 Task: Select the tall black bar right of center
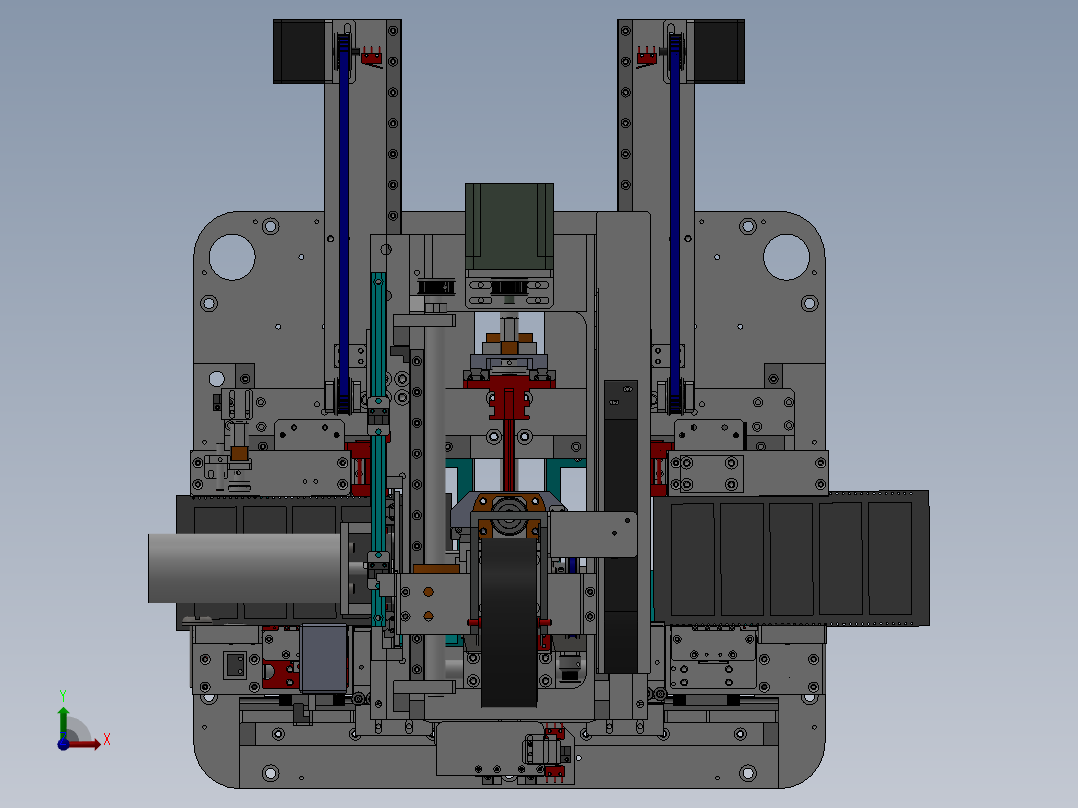click(621, 526)
